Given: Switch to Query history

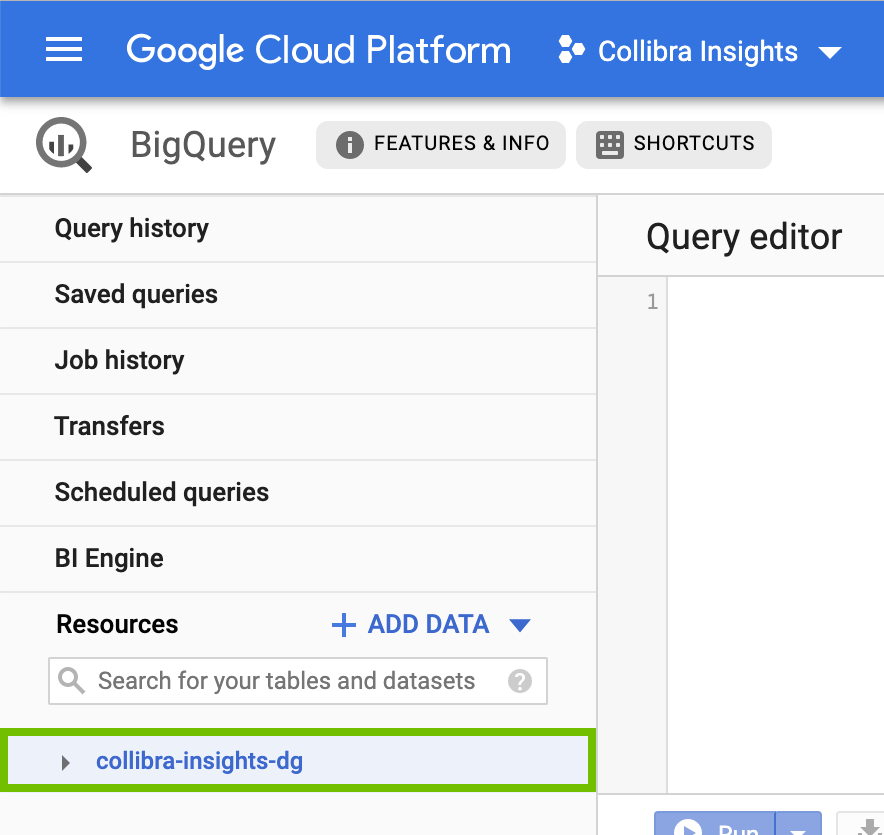Looking at the screenshot, I should tap(131, 228).
